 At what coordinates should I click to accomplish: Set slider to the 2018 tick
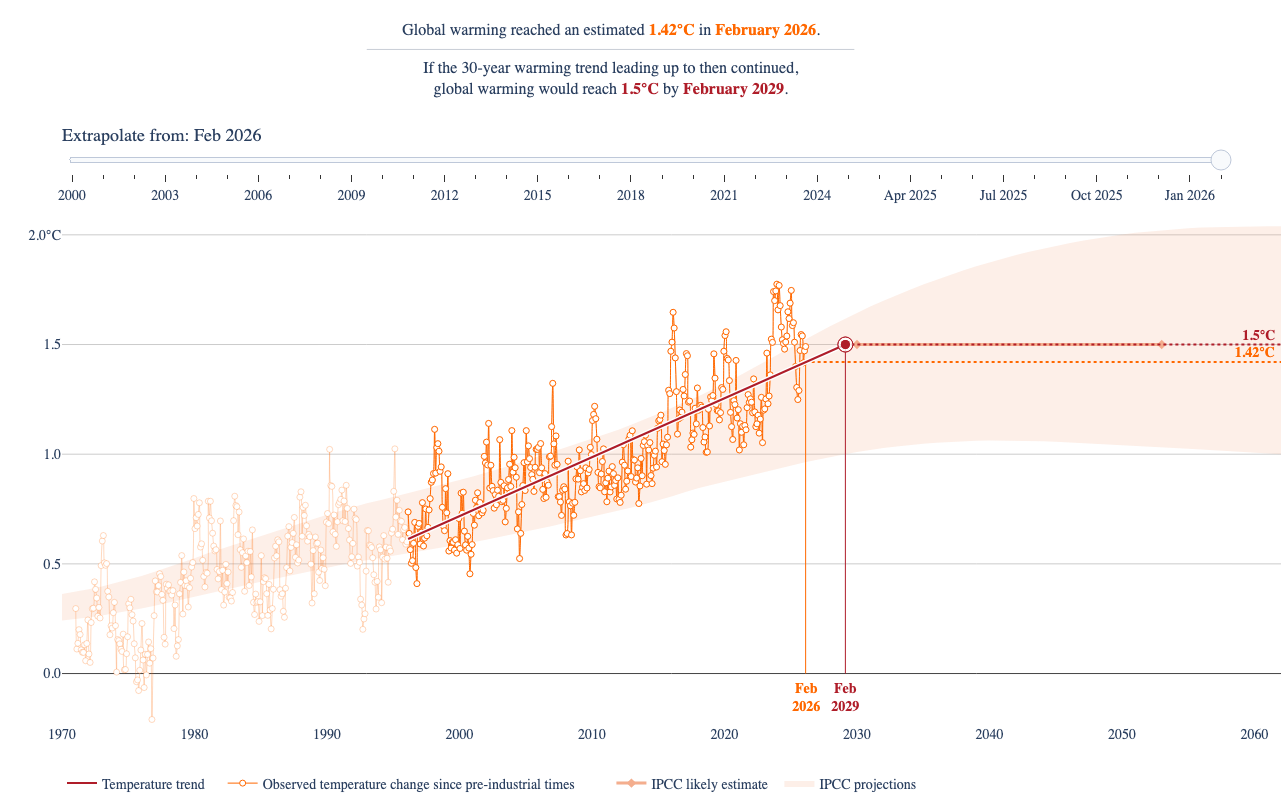tap(630, 195)
